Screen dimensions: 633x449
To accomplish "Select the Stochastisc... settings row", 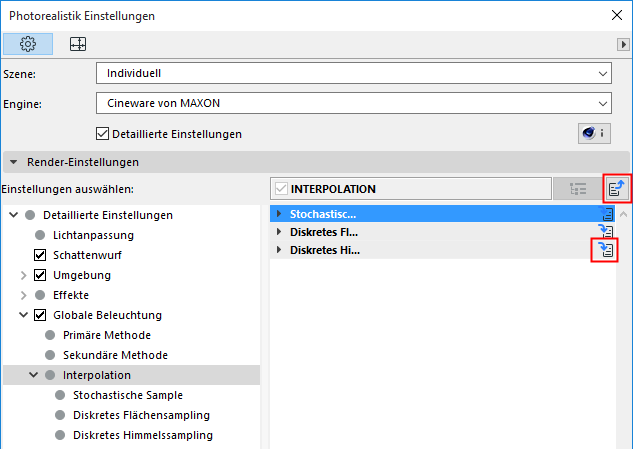I will [442, 214].
